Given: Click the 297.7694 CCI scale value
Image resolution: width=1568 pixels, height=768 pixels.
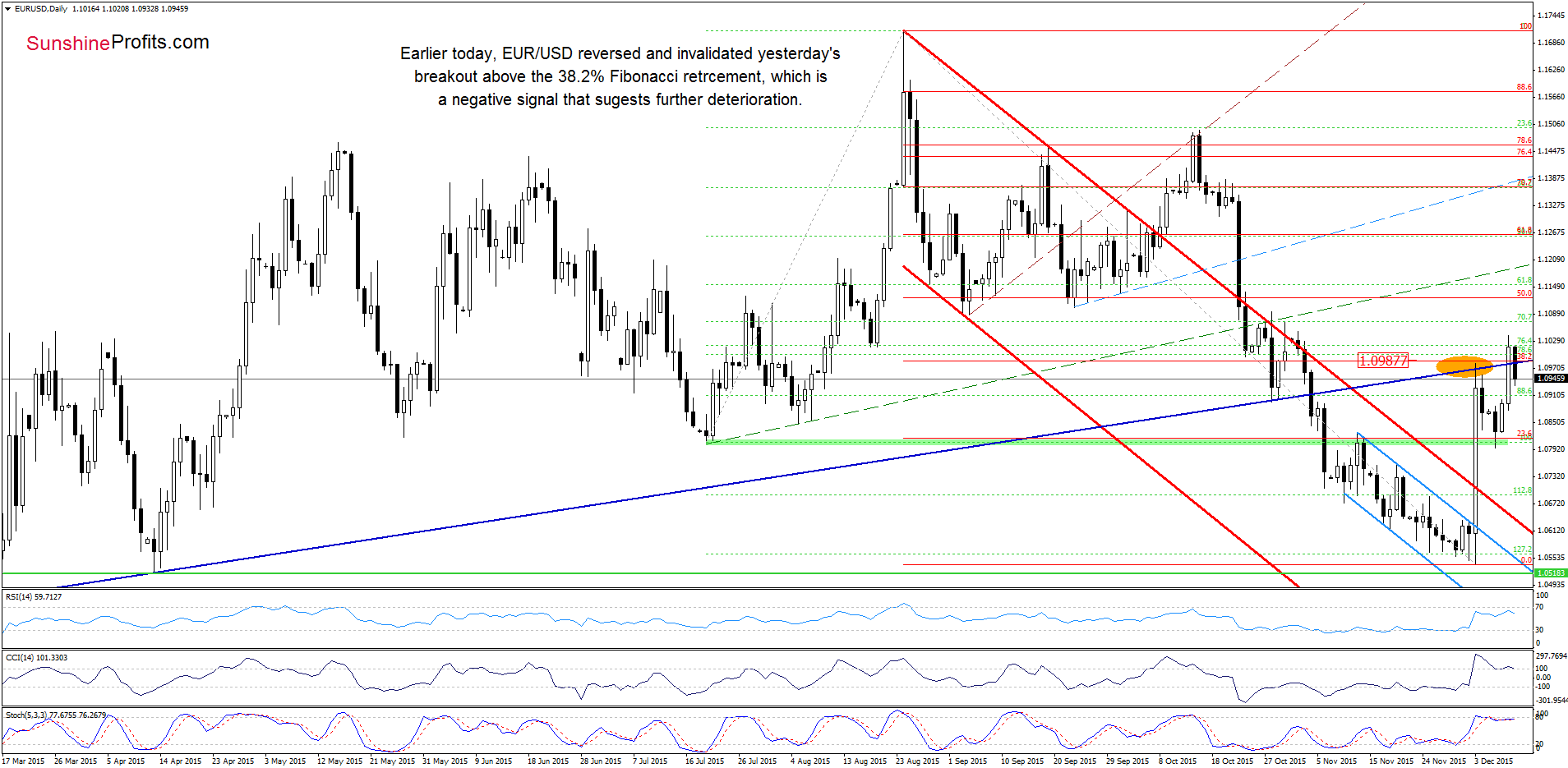Looking at the screenshot, I should click(x=1552, y=656).
